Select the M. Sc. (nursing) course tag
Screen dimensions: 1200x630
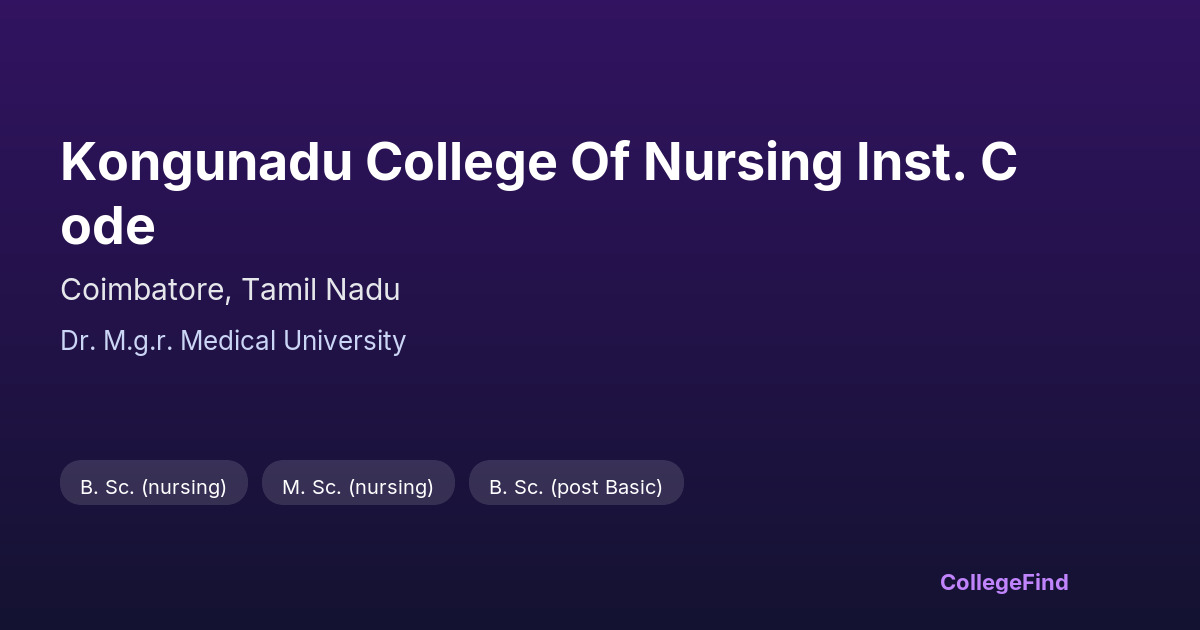point(358,487)
